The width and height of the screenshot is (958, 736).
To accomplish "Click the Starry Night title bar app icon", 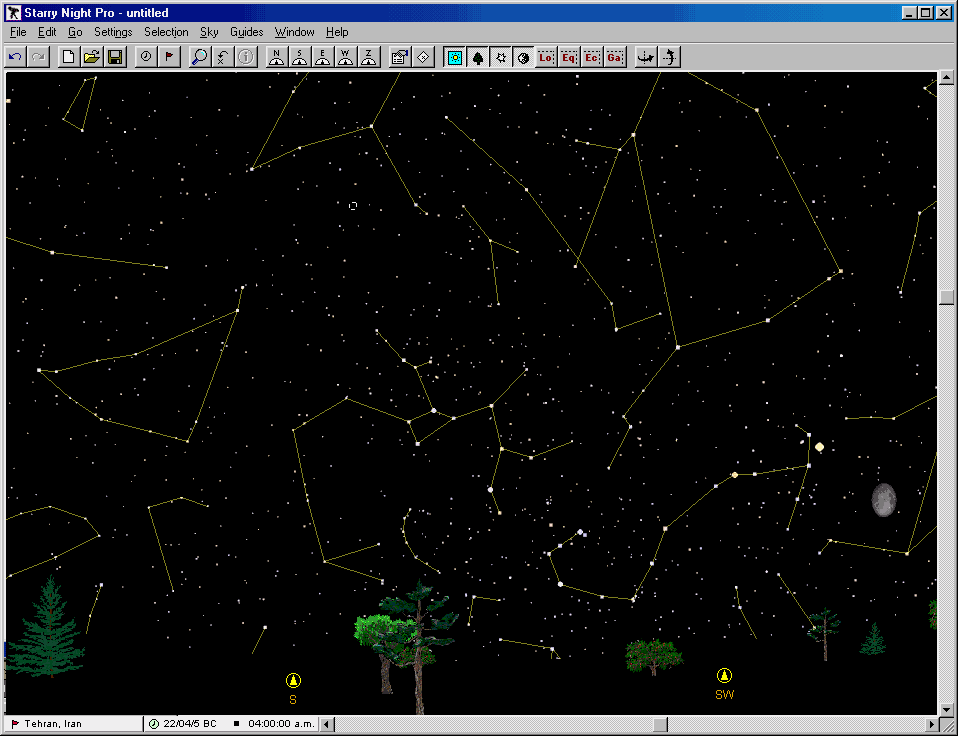I will 13,13.
